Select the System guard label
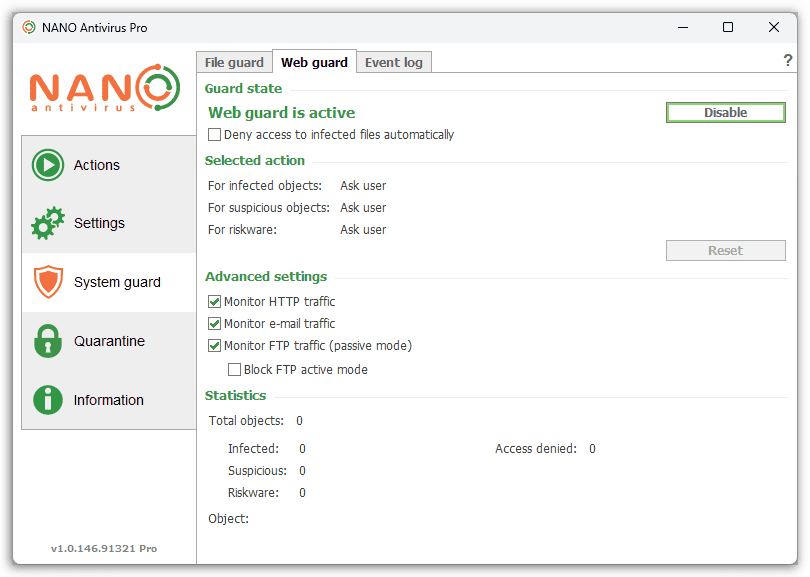The width and height of the screenshot is (810, 577). coord(117,283)
